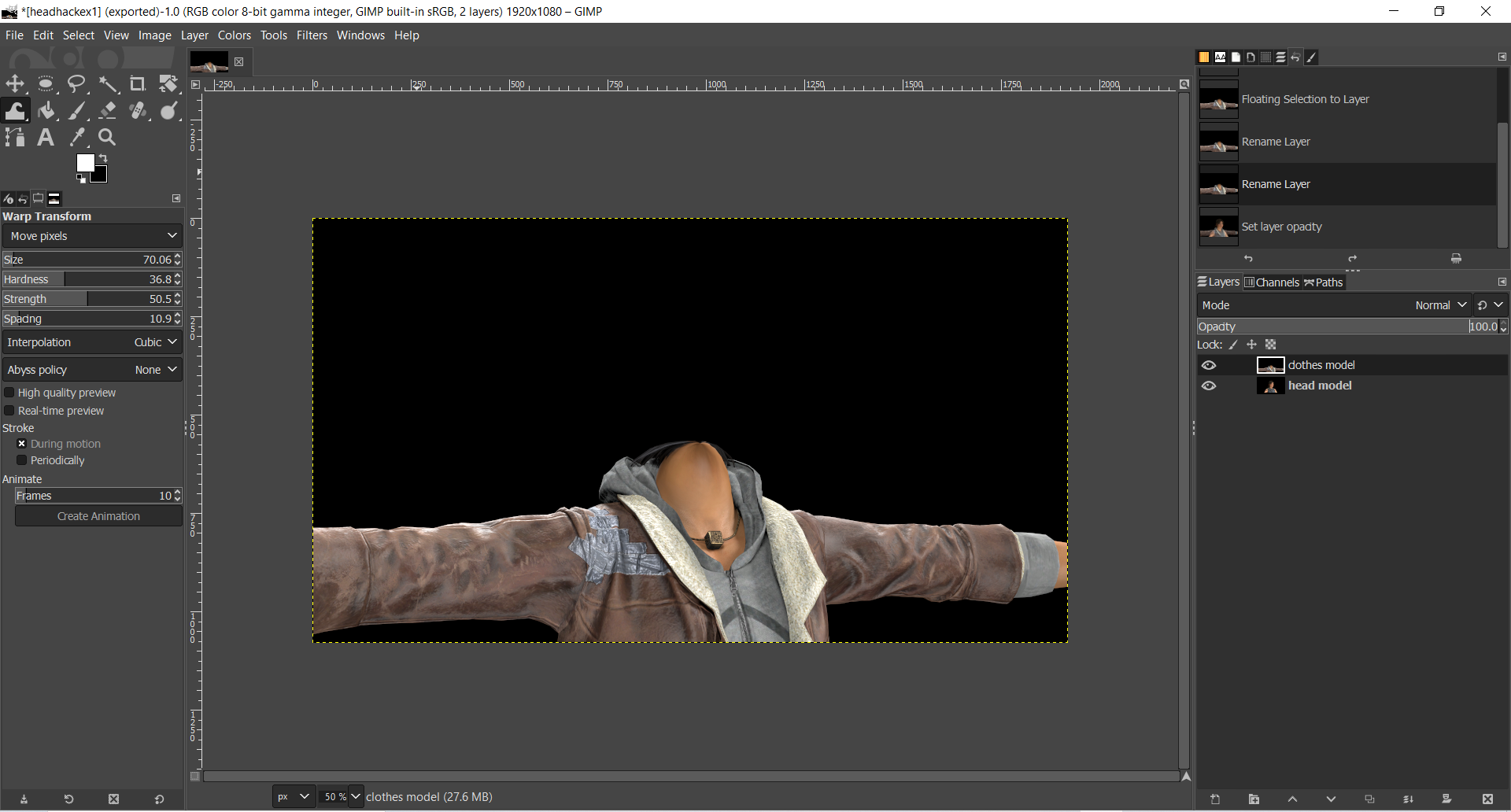Select the Color Picker eyedropper tool
Image resolution: width=1511 pixels, height=812 pixels.
tap(77, 138)
